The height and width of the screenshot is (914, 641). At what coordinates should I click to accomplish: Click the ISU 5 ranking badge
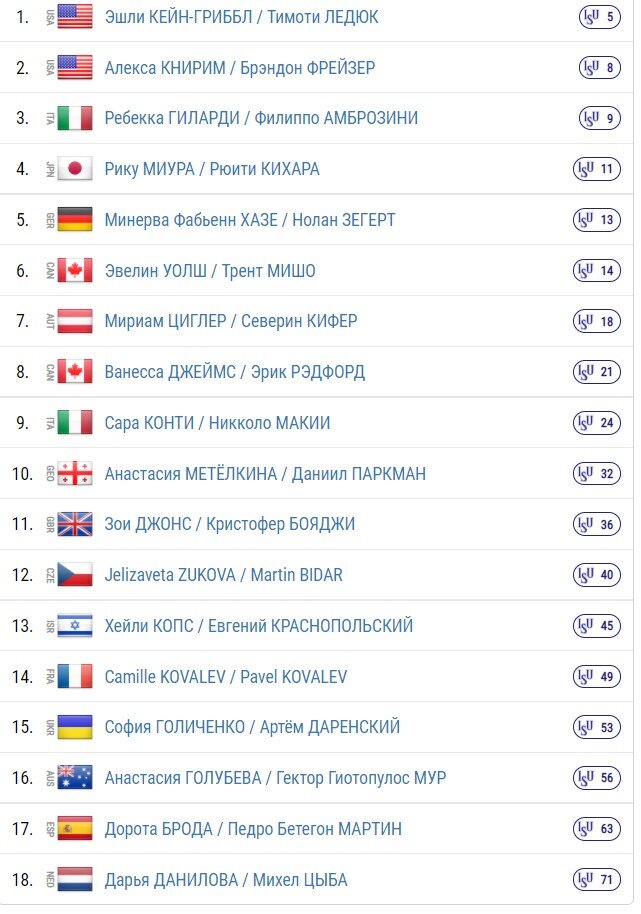(600, 17)
